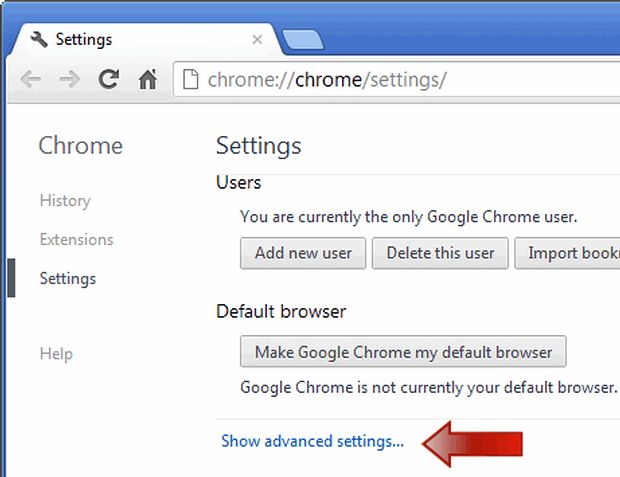Select Settings in the sidebar
Image resolution: width=620 pixels, height=477 pixels.
click(x=68, y=278)
